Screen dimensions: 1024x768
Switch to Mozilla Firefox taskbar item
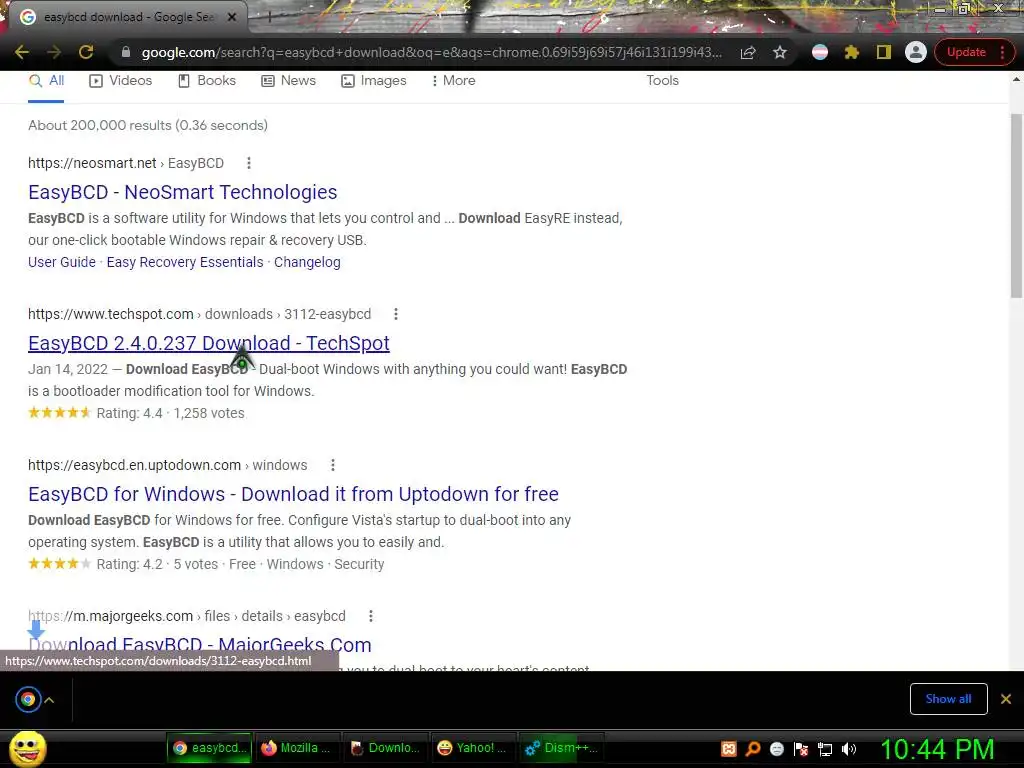(297, 748)
